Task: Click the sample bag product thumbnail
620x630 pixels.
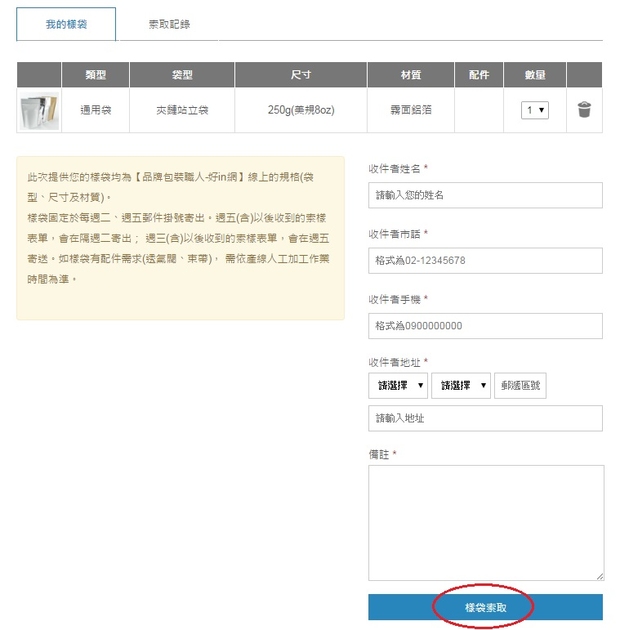Action: pos(39,110)
